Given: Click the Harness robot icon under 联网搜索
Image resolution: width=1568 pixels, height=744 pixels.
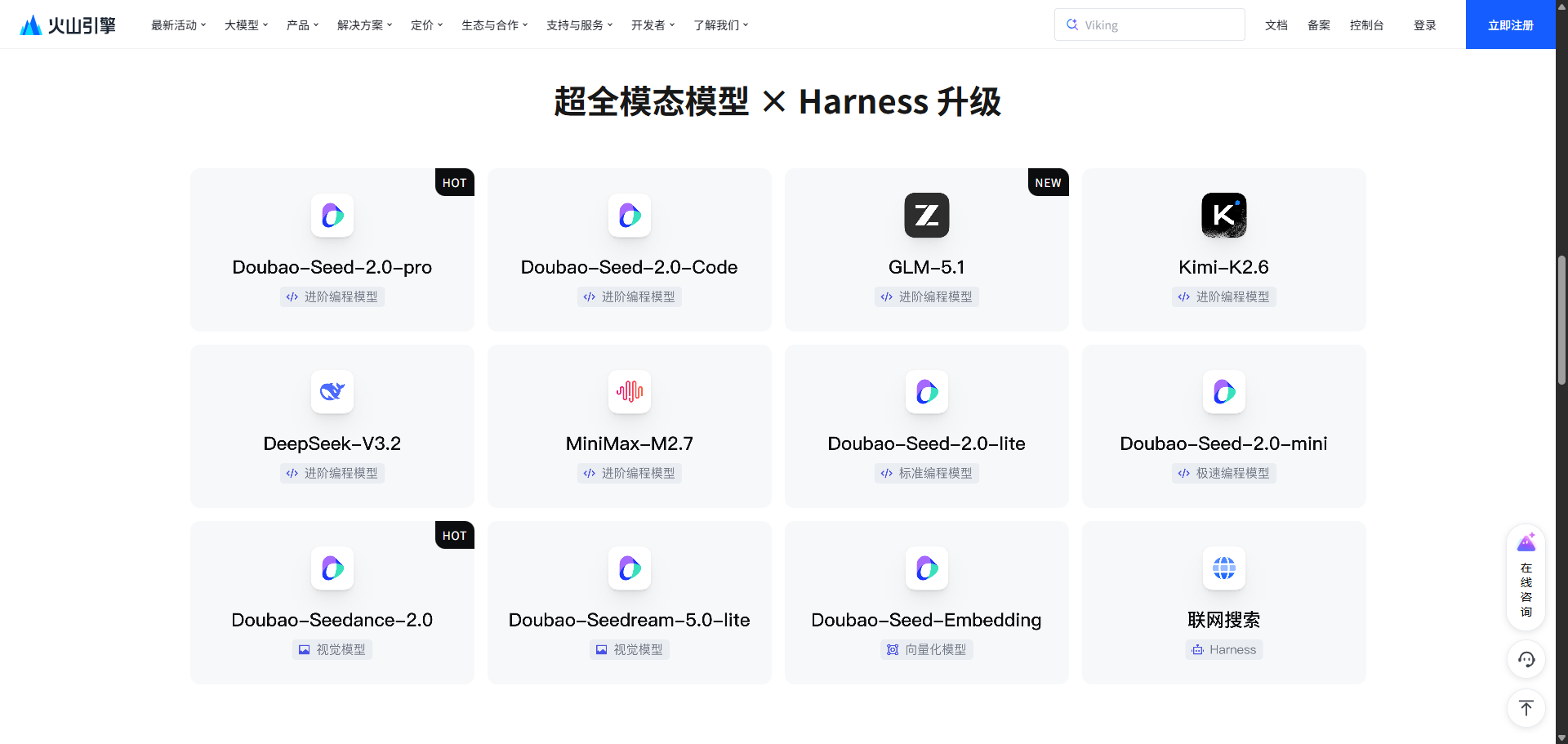Looking at the screenshot, I should click(x=1197, y=650).
